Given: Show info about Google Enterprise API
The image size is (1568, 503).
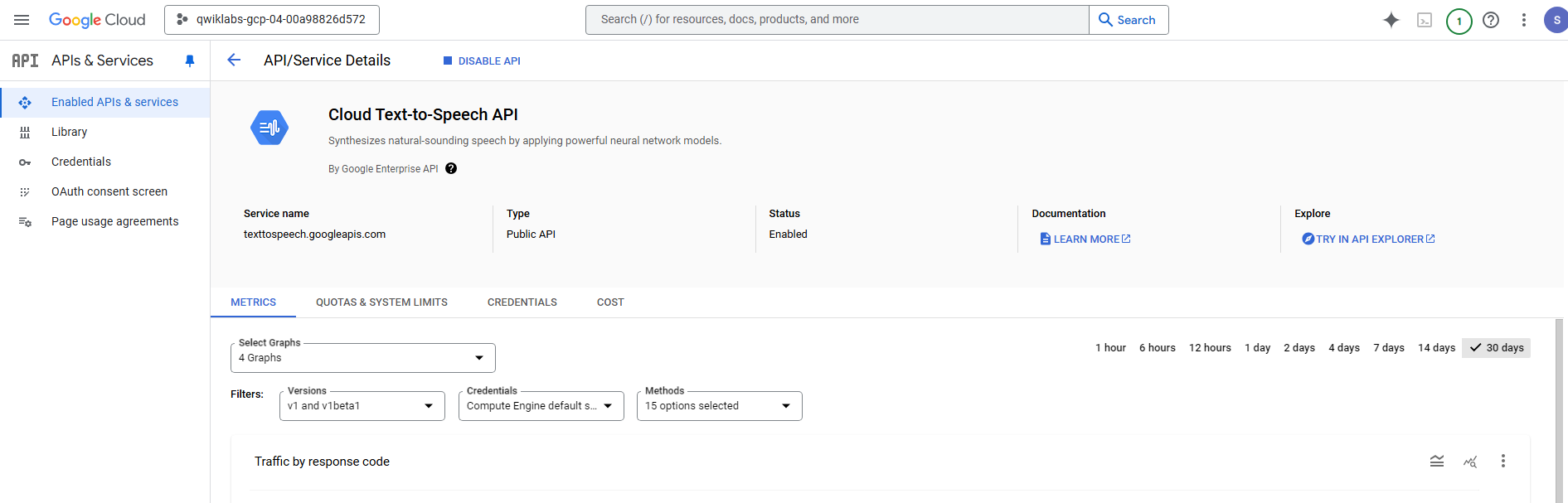Looking at the screenshot, I should (x=451, y=168).
